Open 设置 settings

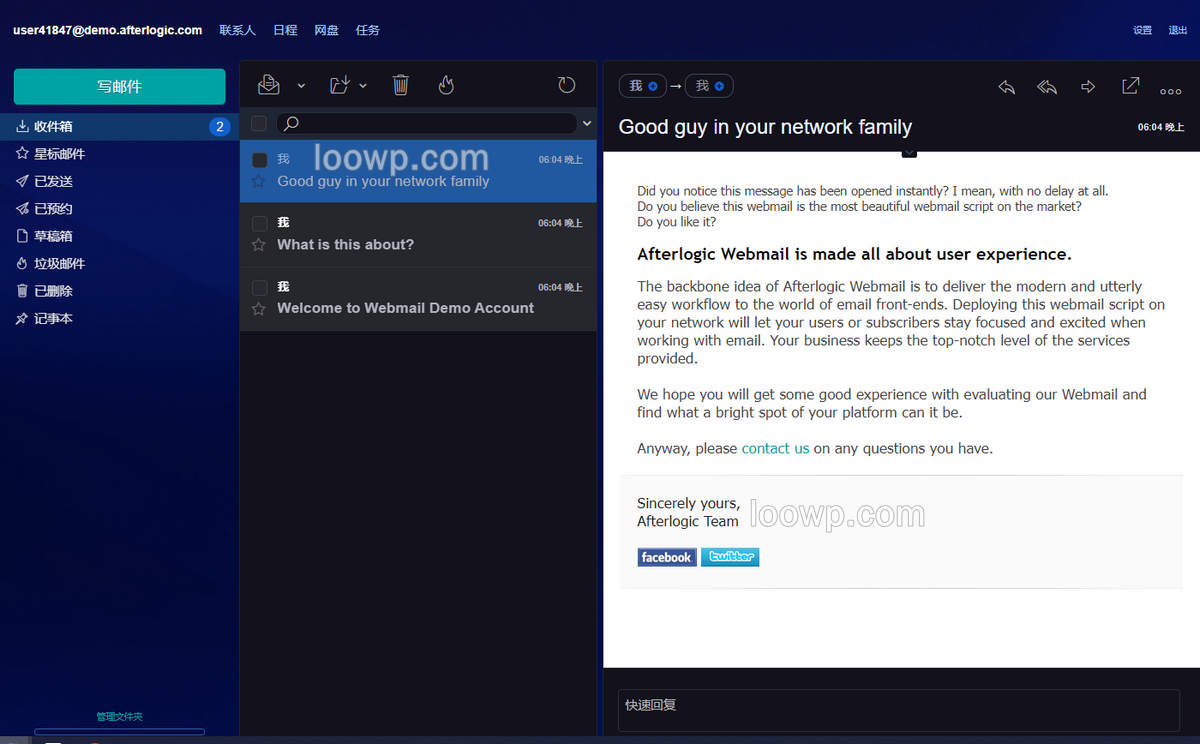[x=1142, y=30]
